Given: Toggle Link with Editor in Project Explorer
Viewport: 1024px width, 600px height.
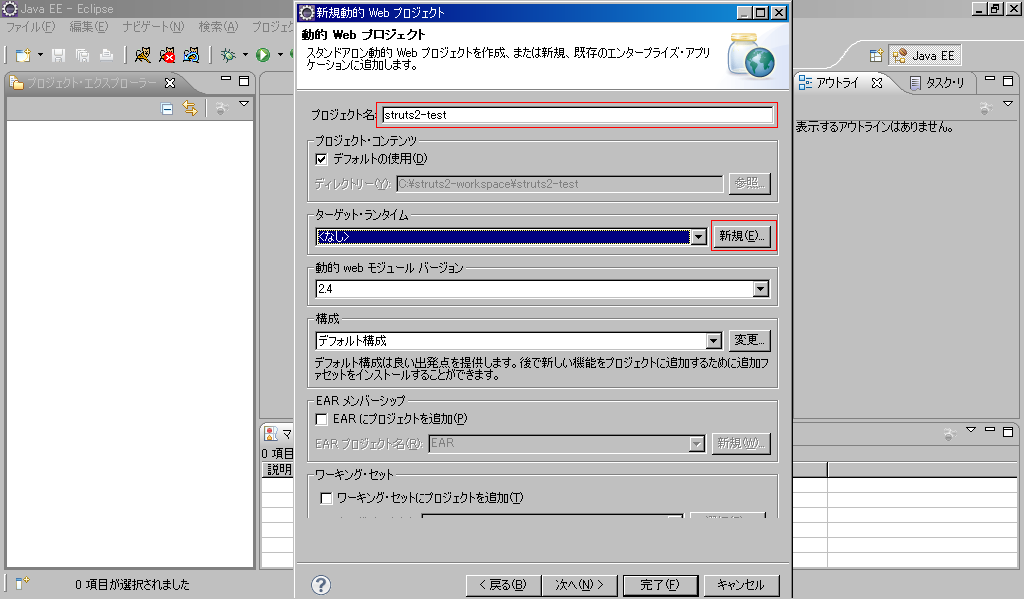Looking at the screenshot, I should (190, 108).
